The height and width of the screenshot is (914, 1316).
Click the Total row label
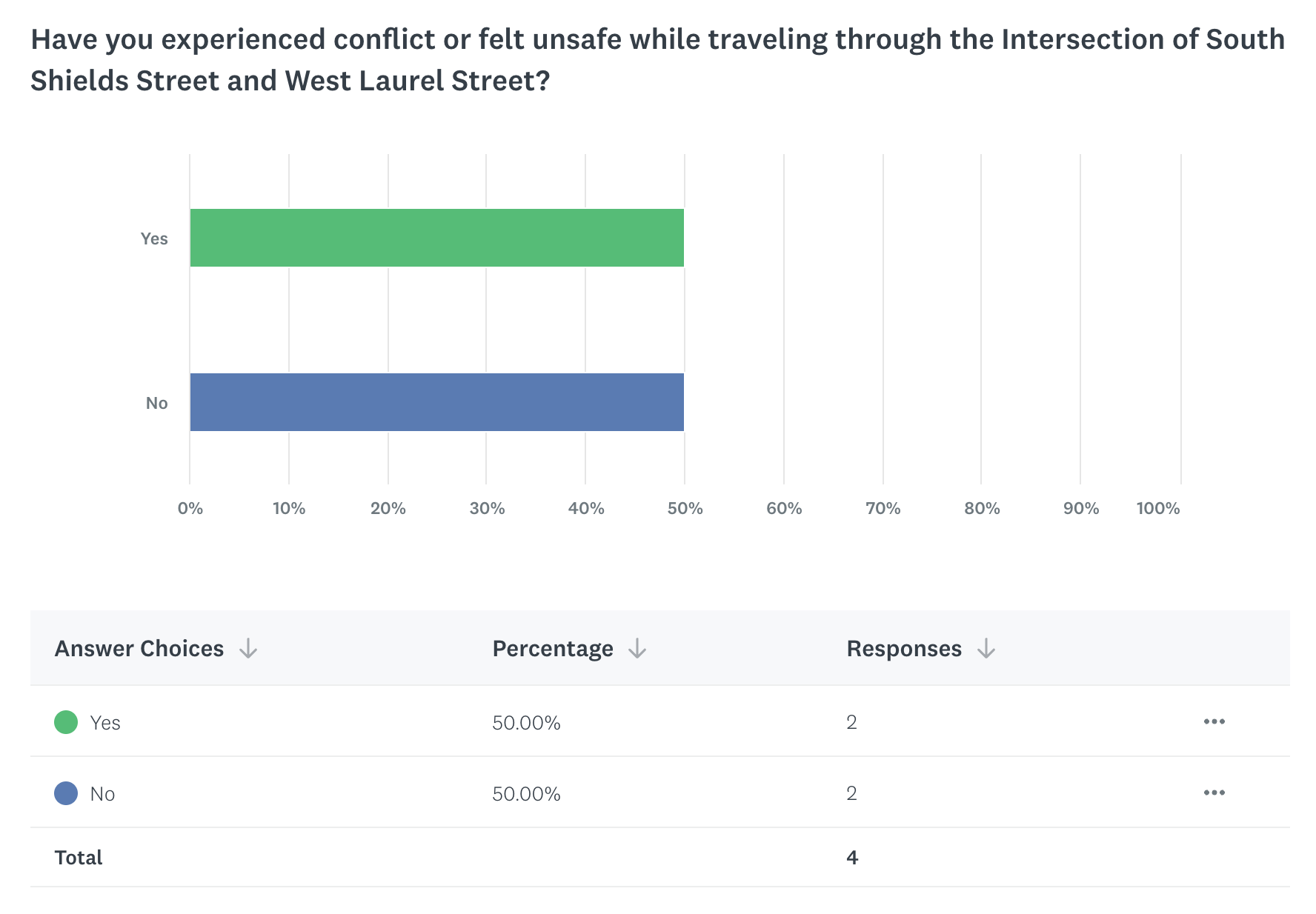(x=79, y=858)
